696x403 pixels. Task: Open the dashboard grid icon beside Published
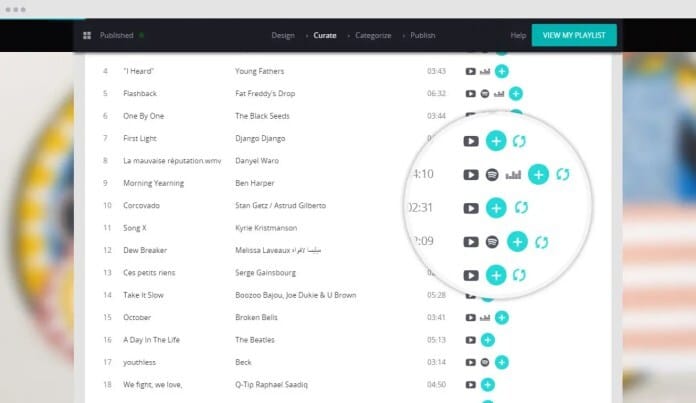[87, 36]
